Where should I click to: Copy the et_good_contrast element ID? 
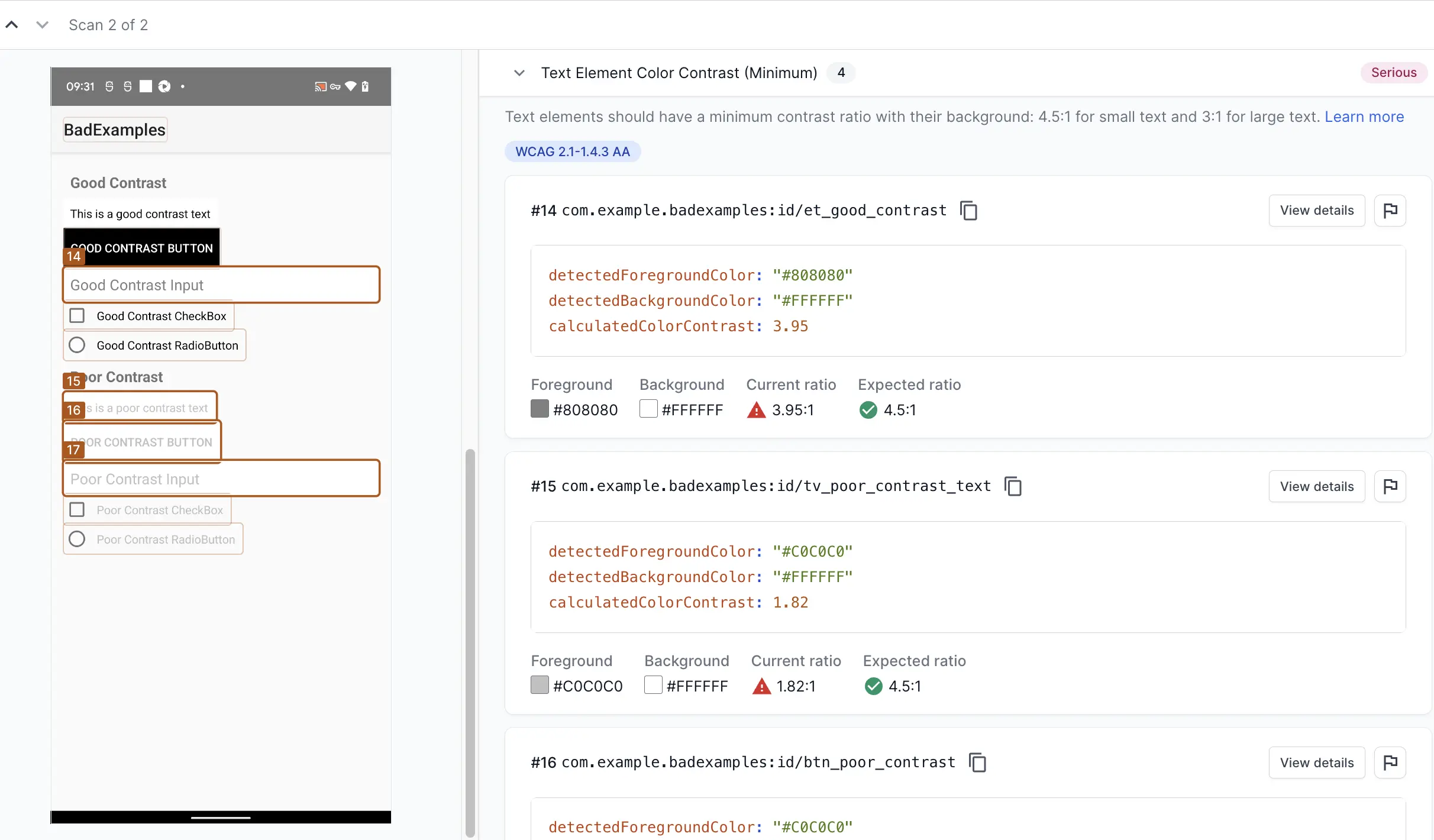[x=968, y=211]
